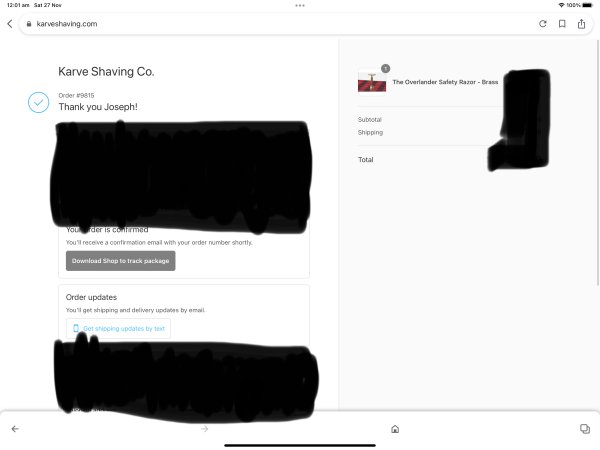Open the share sheet icon
The height and width of the screenshot is (450, 600).
[581, 24]
